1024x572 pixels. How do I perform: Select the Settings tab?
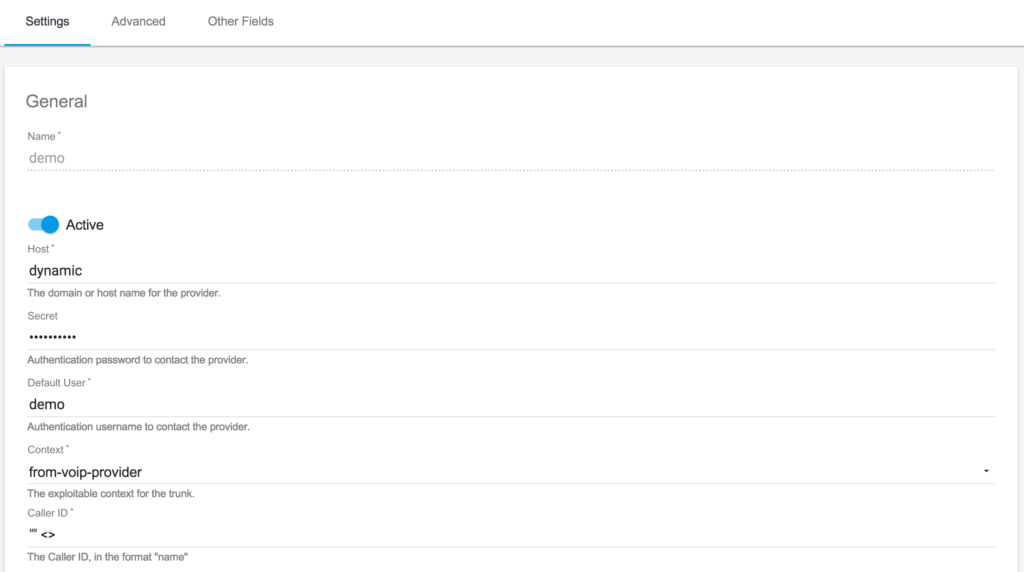pyautogui.click(x=47, y=22)
